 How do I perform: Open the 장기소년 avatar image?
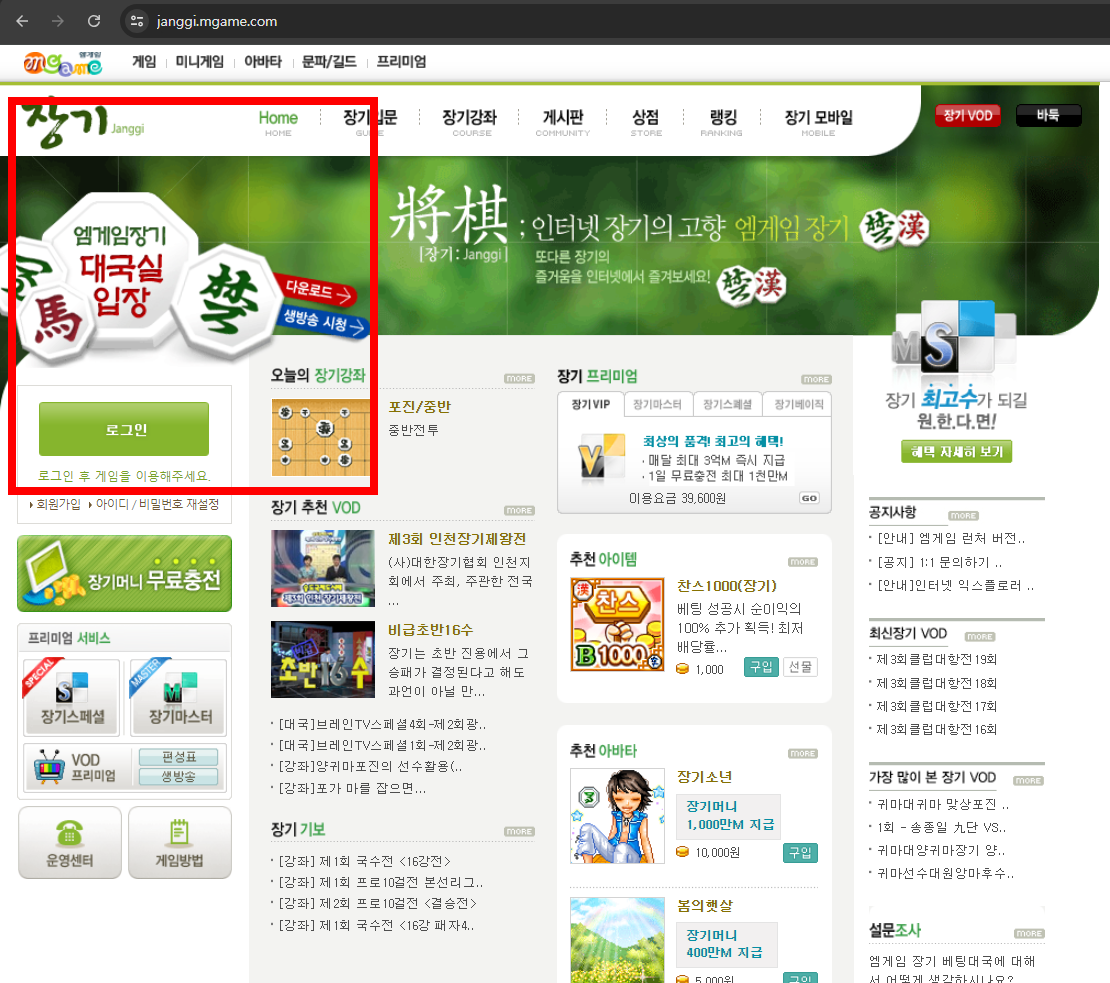(x=617, y=816)
